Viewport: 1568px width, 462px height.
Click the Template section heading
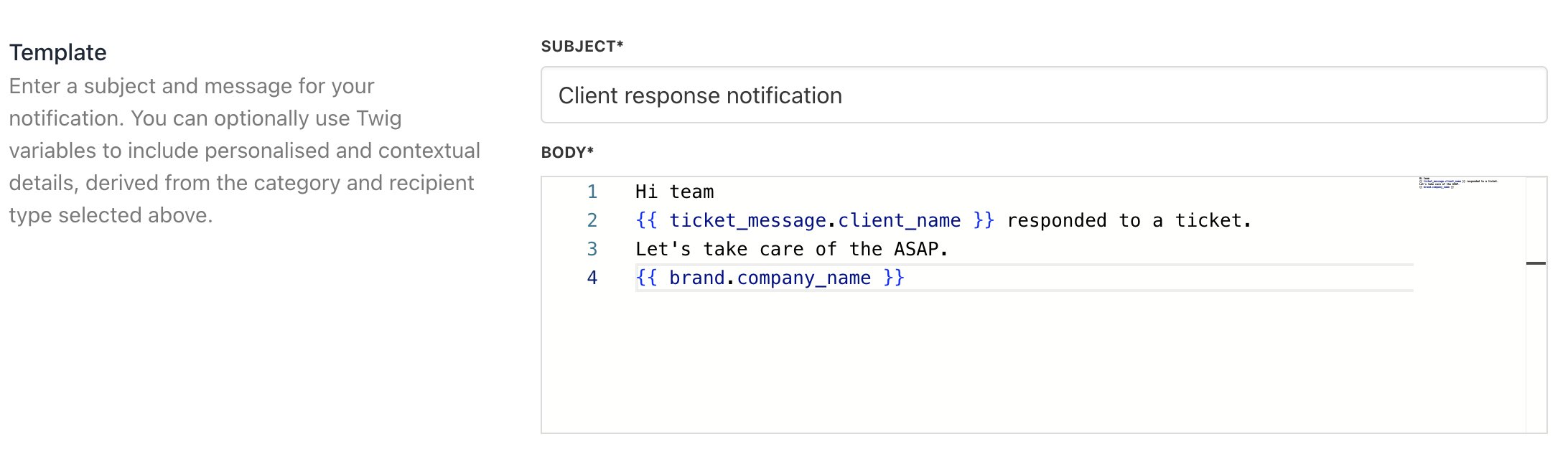pyautogui.click(x=58, y=52)
